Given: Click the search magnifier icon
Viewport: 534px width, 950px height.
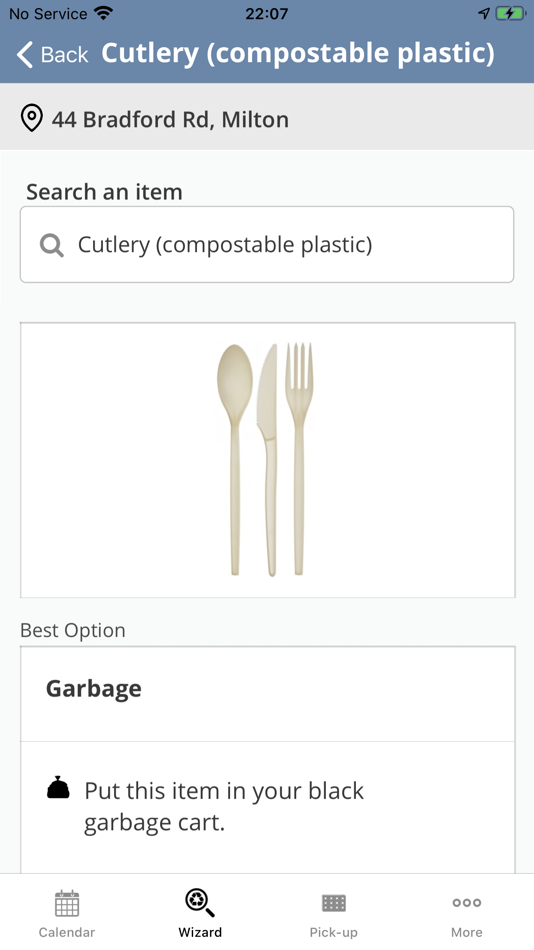Looking at the screenshot, I should point(52,245).
